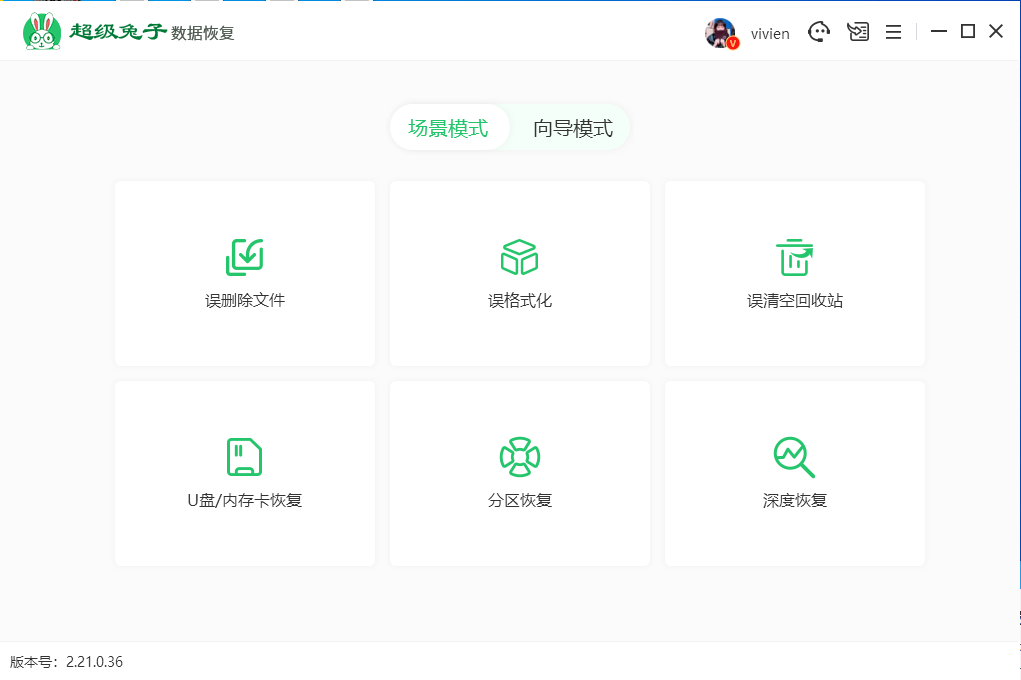Image resolution: width=1021 pixels, height=680 pixels.
Task: Click 超级兔子 数据恢复 title text
Action: coord(152,32)
